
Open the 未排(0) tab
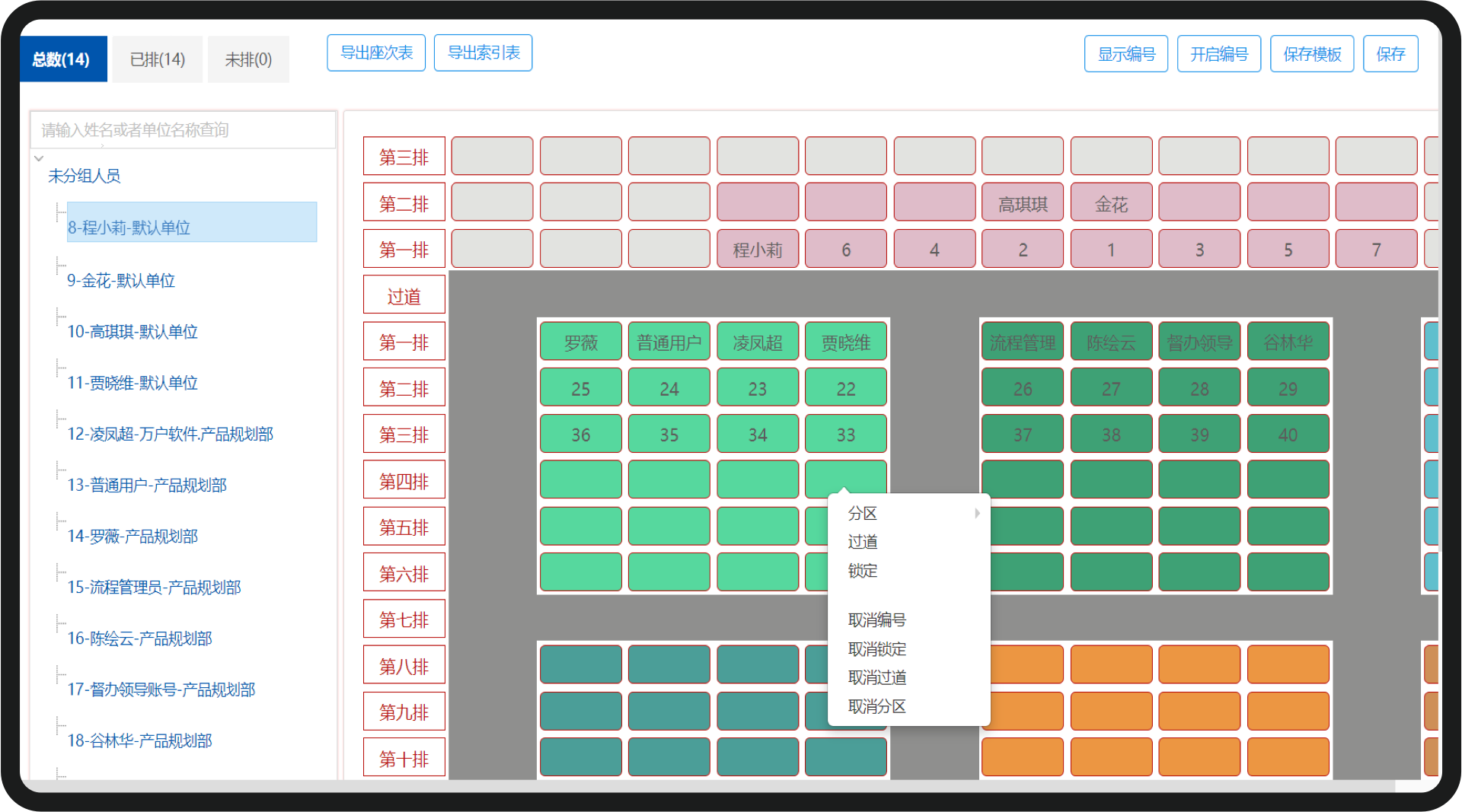point(248,59)
